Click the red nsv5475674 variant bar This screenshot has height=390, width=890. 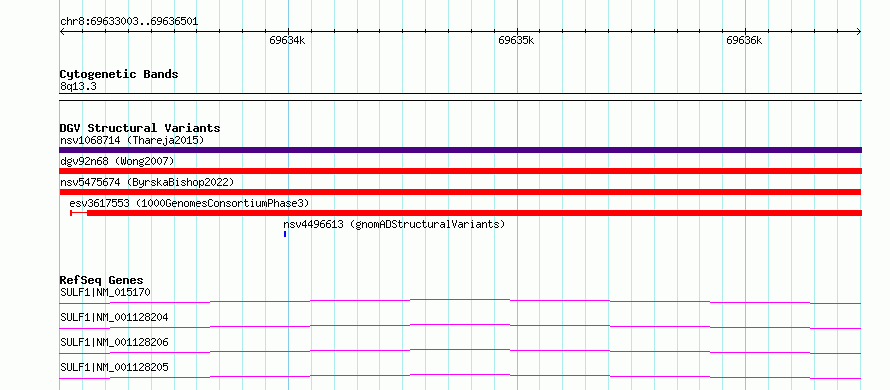tap(460, 192)
